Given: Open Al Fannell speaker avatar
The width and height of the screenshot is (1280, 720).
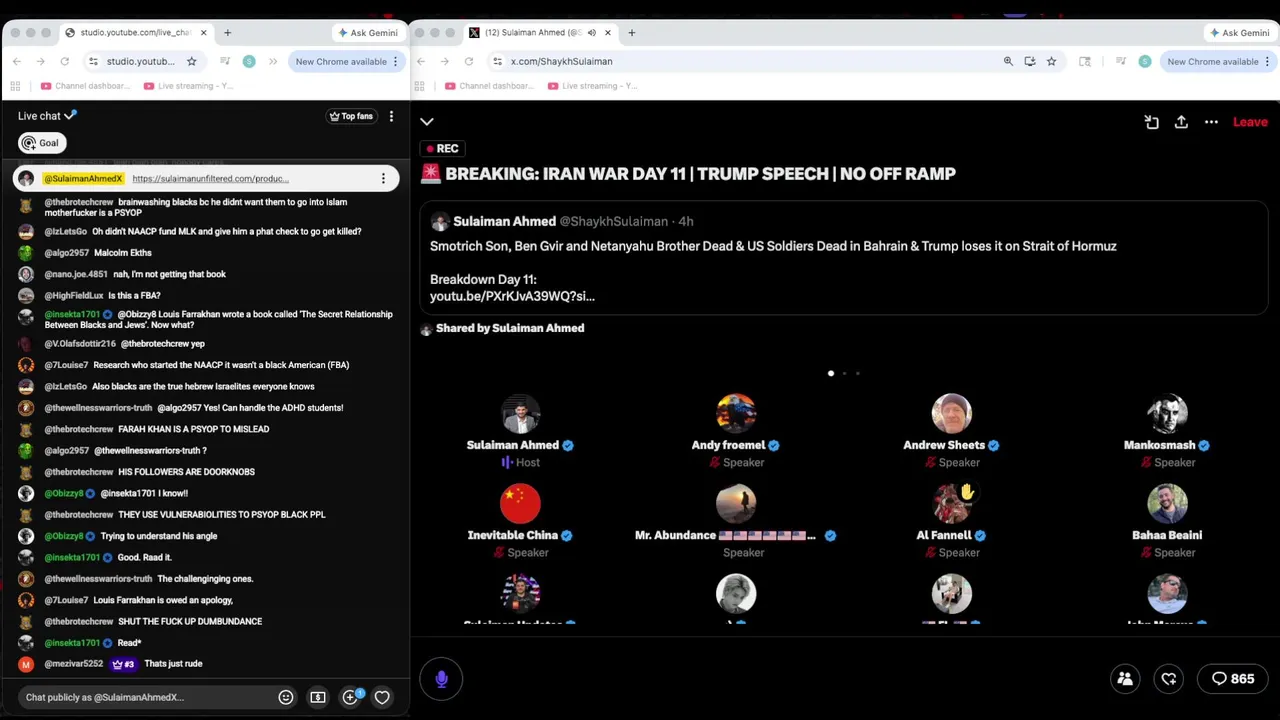Looking at the screenshot, I should [x=952, y=504].
